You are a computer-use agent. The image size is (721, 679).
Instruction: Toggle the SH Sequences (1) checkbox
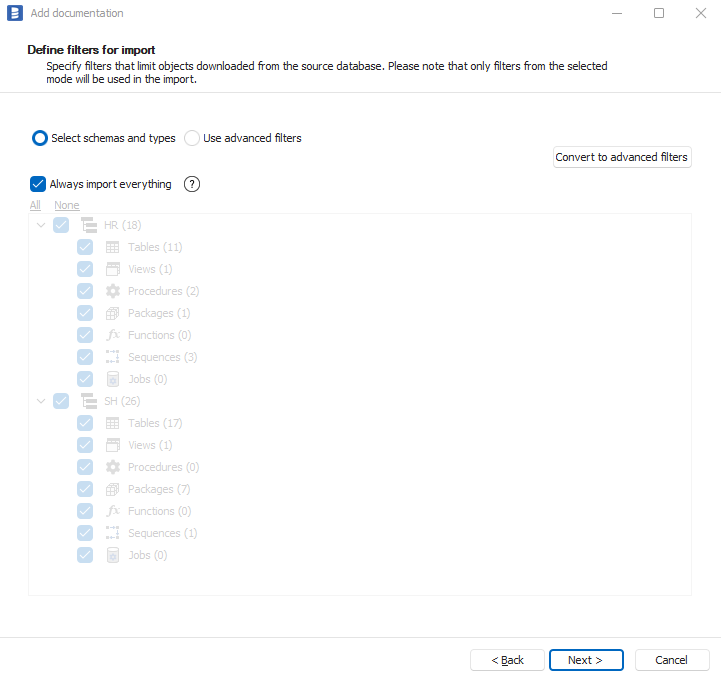click(85, 533)
